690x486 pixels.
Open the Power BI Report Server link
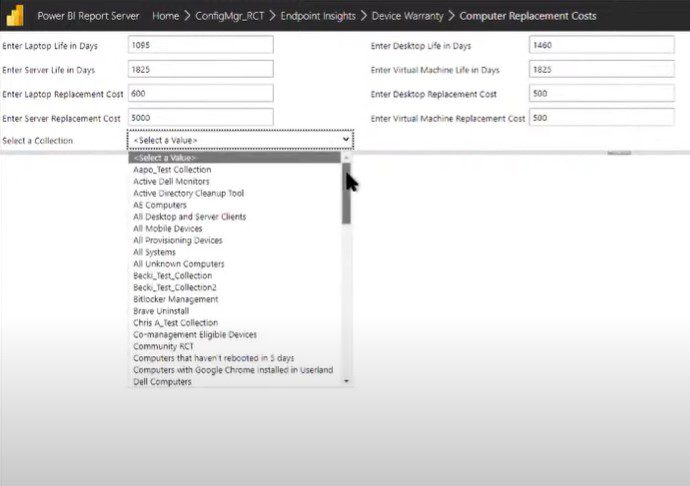coord(88,16)
